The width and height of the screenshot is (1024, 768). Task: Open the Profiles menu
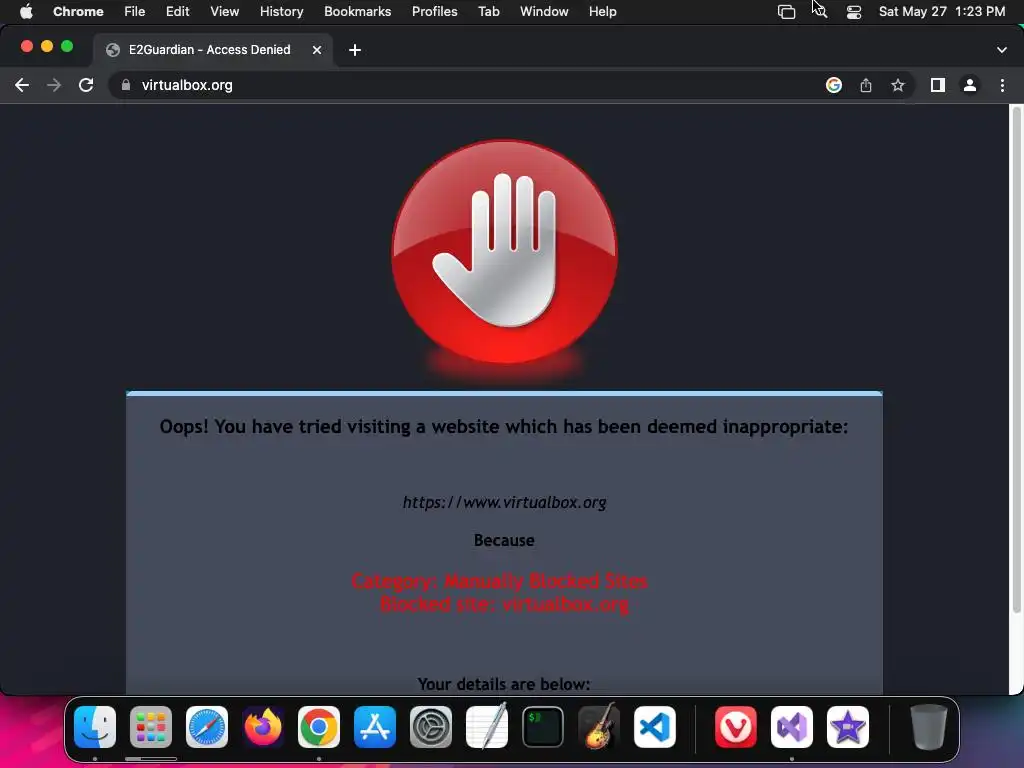[x=434, y=11]
